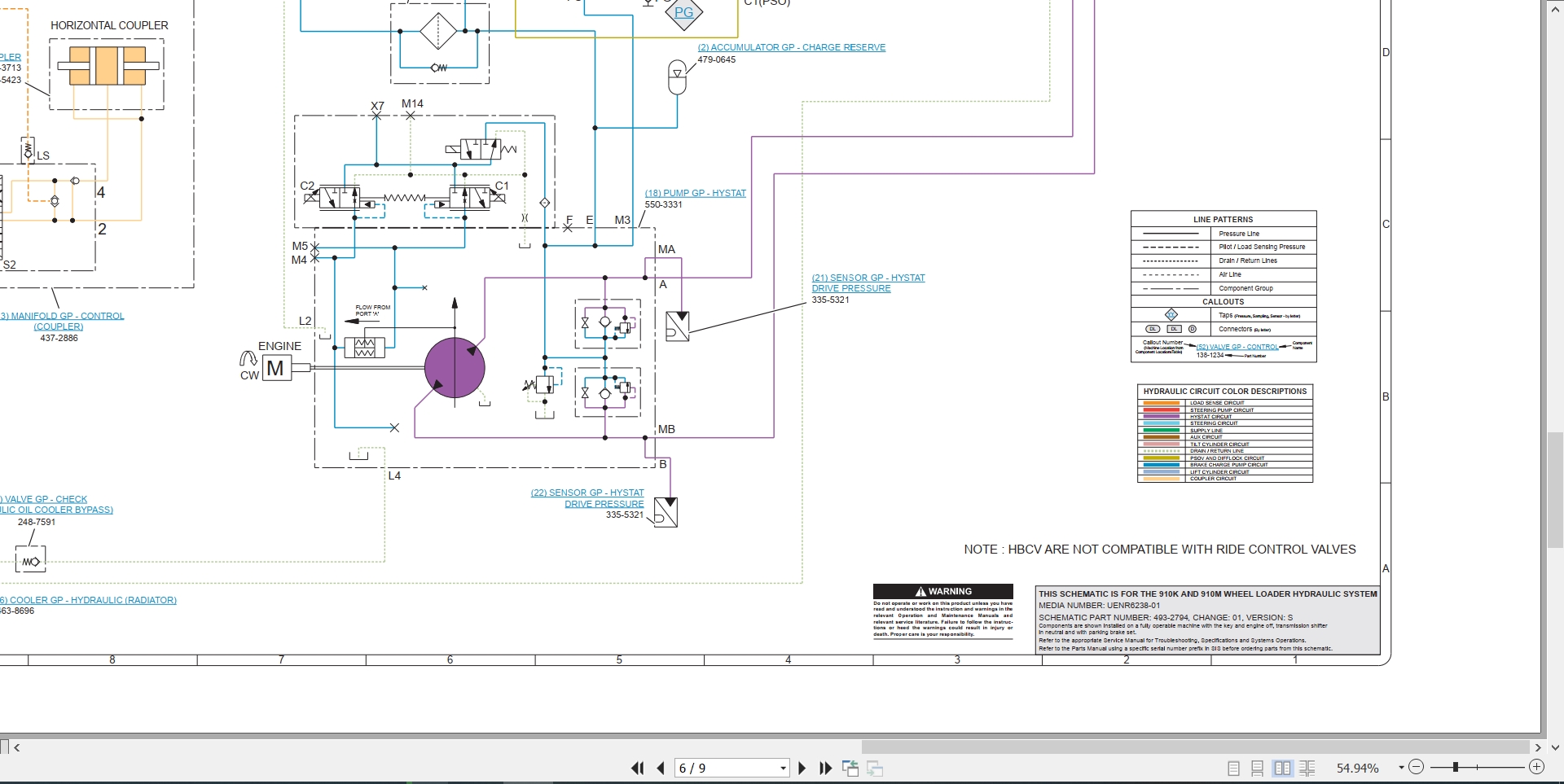This screenshot has width=1564, height=784.
Task: Open the Pump GP - Hystat link
Action: point(696,193)
